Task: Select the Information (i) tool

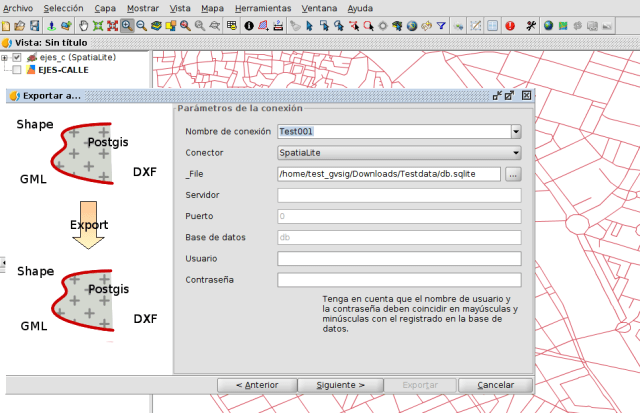Action: tap(248, 24)
